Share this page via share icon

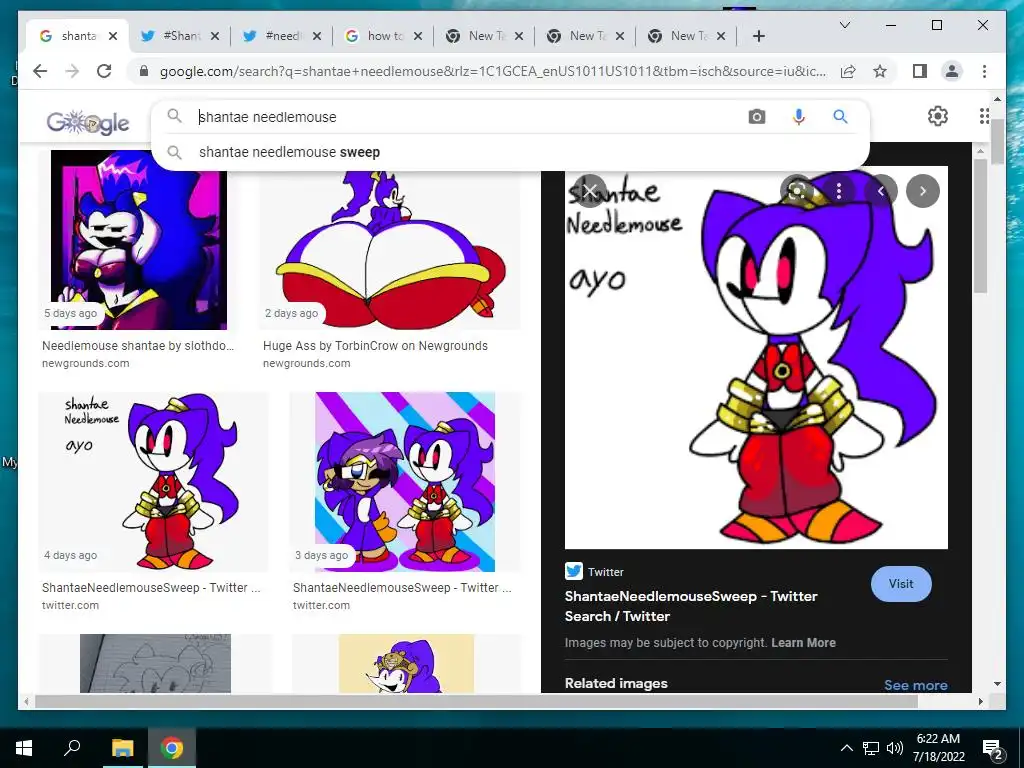[848, 71]
